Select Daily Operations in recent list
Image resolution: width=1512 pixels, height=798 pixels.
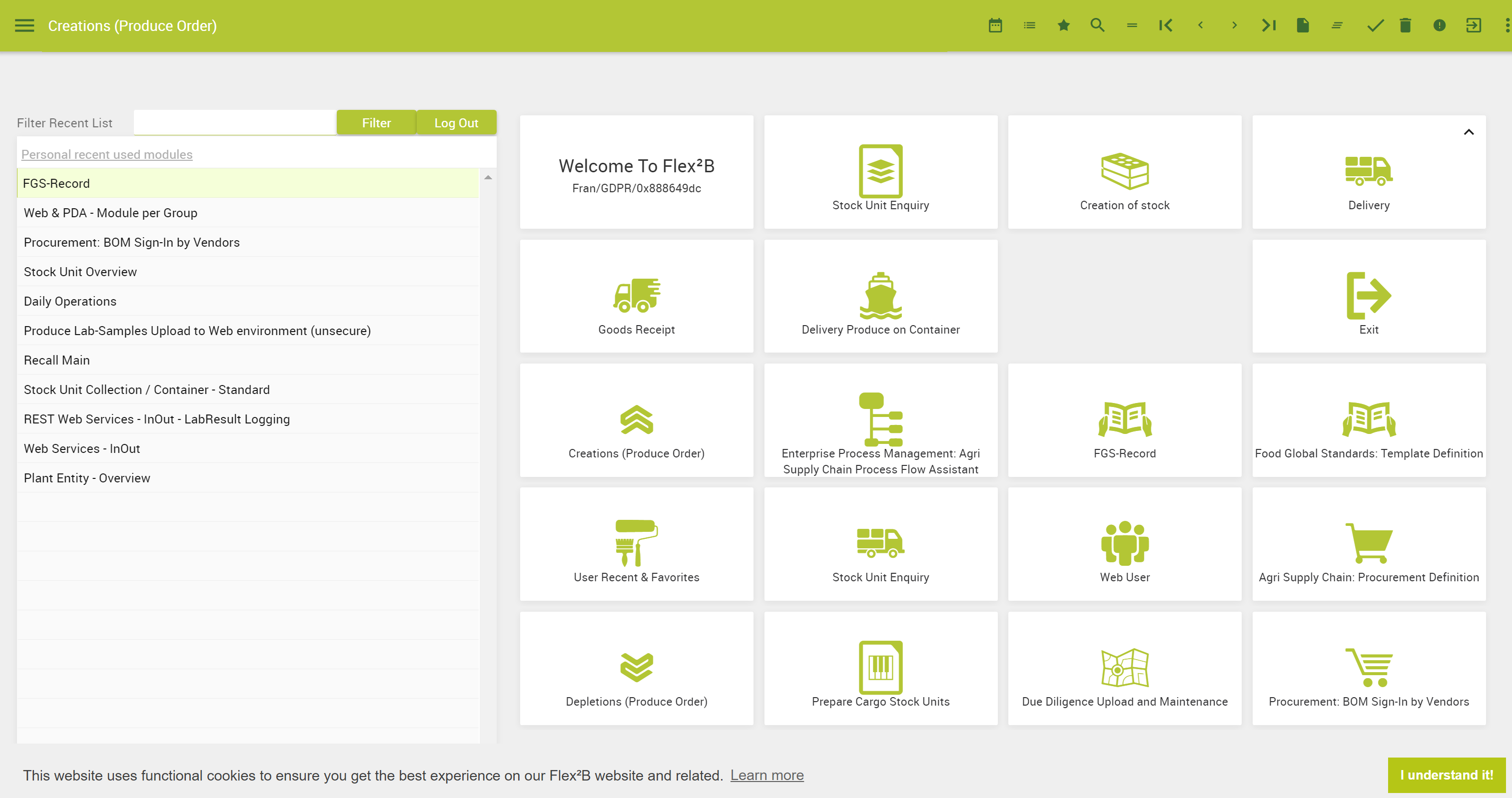[248, 301]
